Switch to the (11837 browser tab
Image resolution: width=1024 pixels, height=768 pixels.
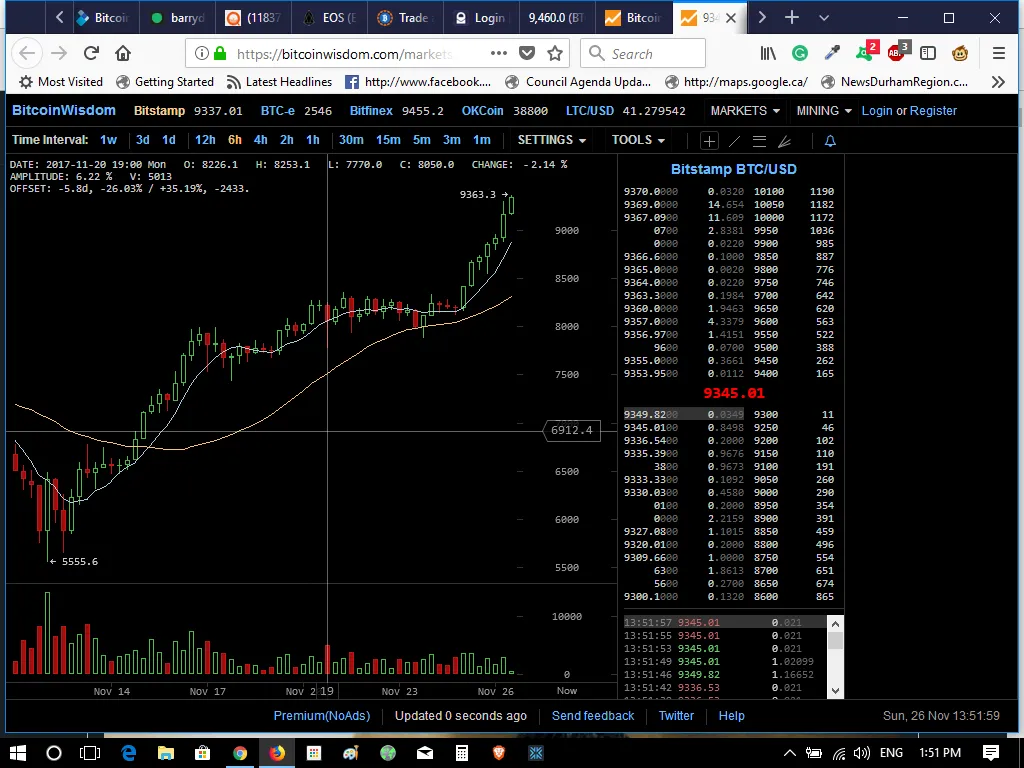pyautogui.click(x=253, y=18)
